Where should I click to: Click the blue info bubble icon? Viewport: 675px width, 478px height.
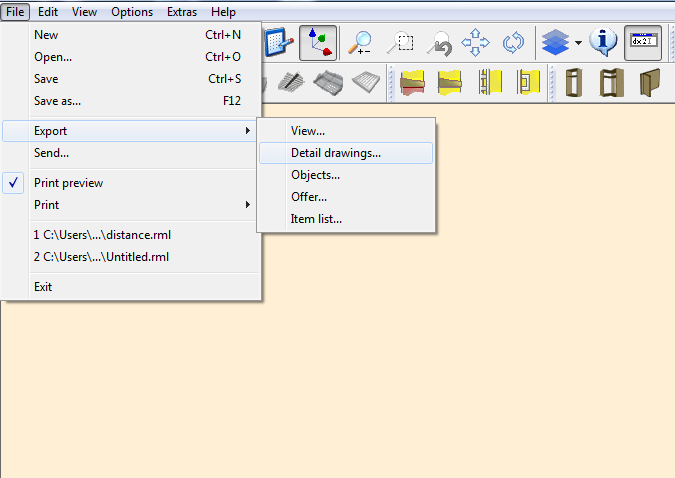pos(603,43)
